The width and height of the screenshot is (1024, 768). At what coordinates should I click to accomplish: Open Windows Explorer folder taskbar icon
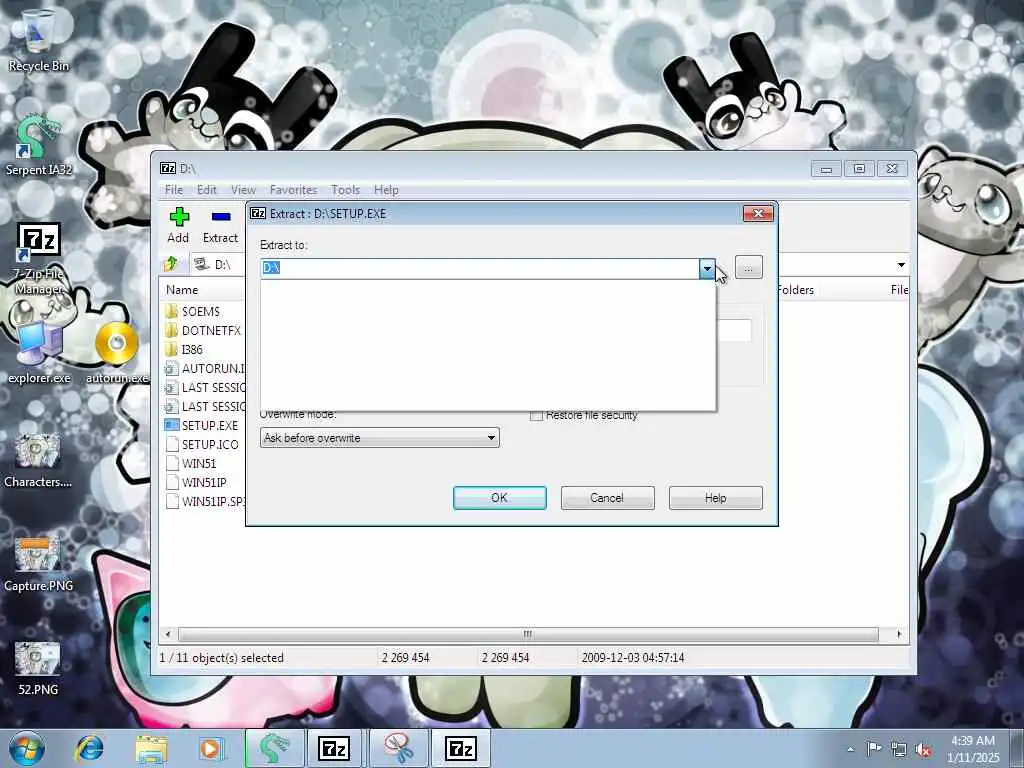151,749
